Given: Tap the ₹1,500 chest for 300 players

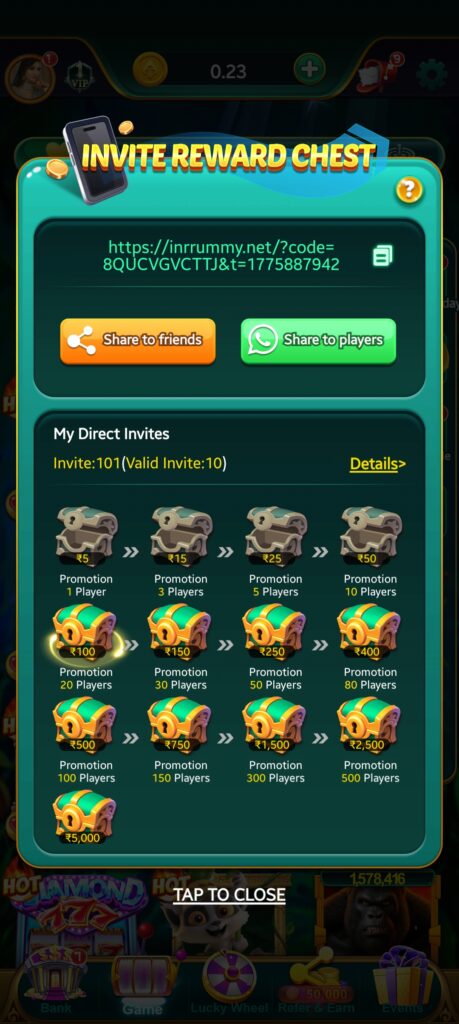Looking at the screenshot, I should pyautogui.click(x=276, y=725).
